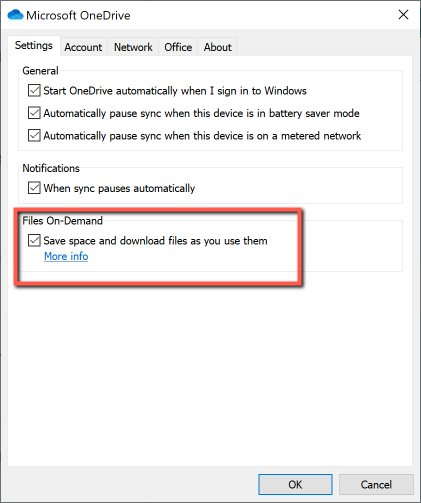Click the OneDrive cloud icon in title bar

click(x=15, y=15)
